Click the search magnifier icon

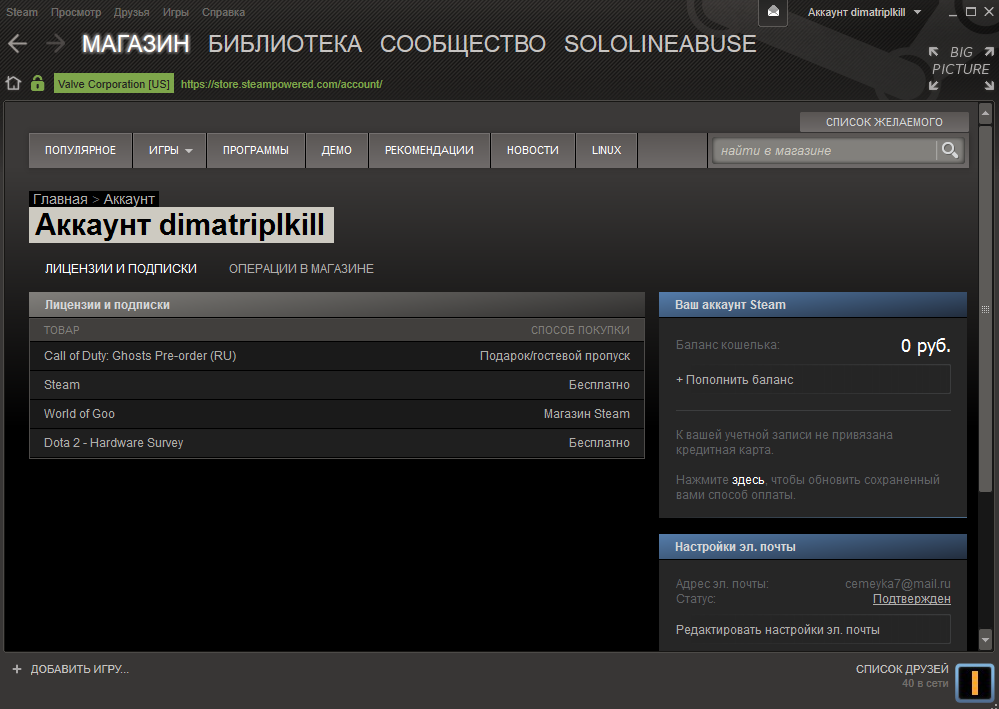[949, 150]
